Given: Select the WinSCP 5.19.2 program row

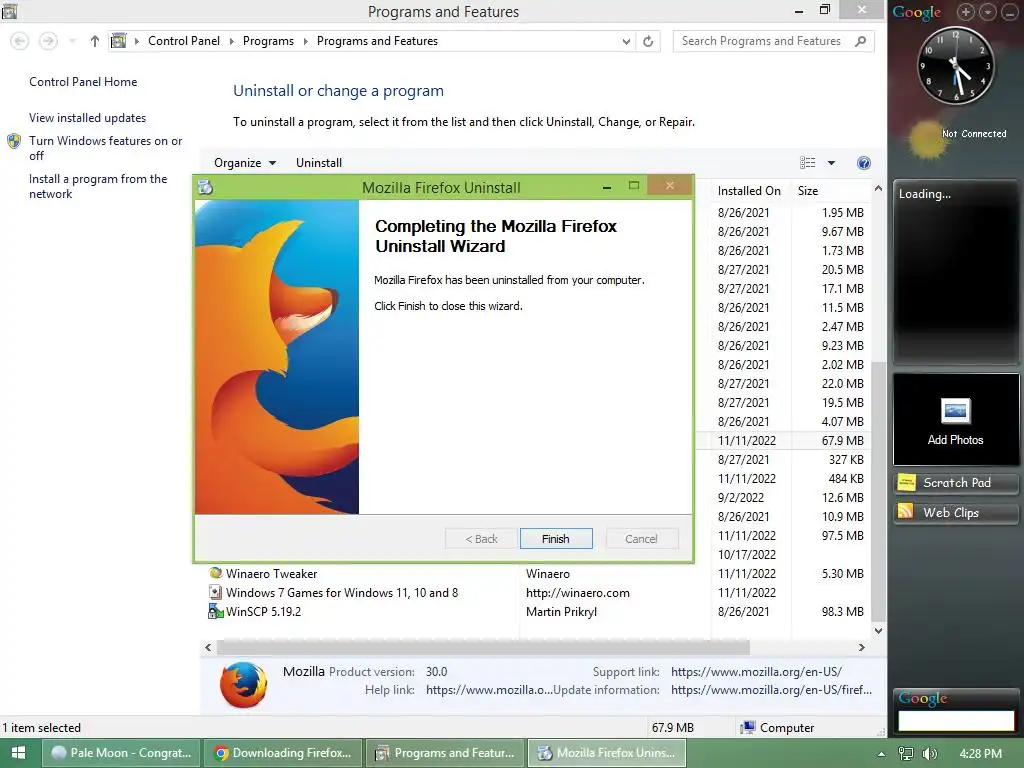Looking at the screenshot, I should pyautogui.click(x=538, y=611).
